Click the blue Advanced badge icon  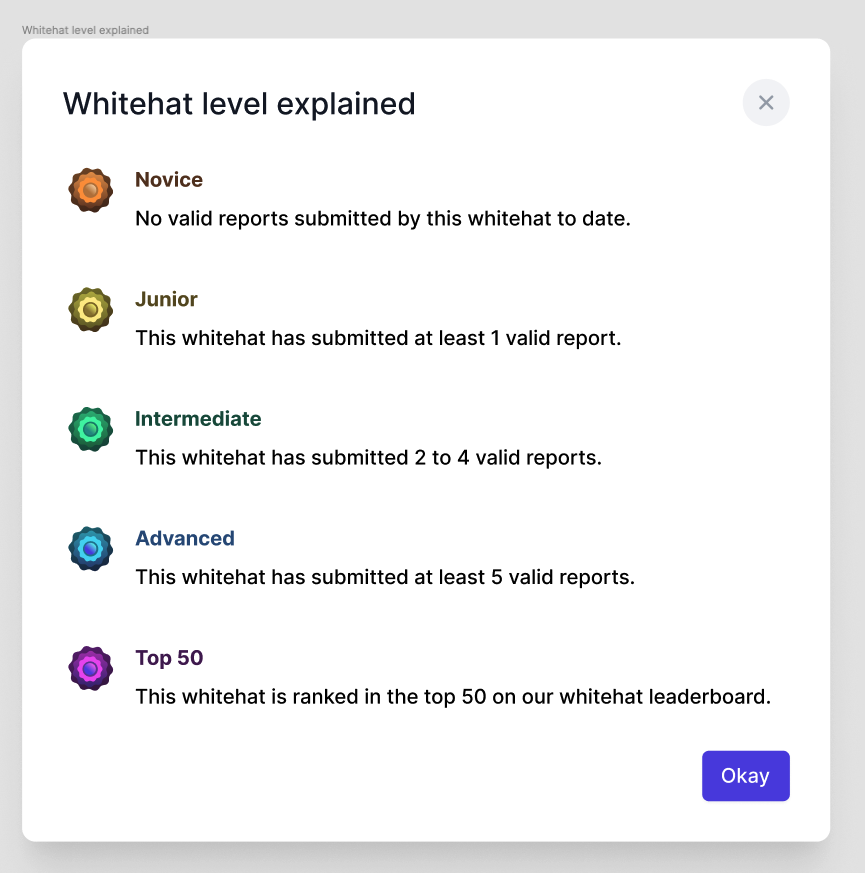(90, 548)
